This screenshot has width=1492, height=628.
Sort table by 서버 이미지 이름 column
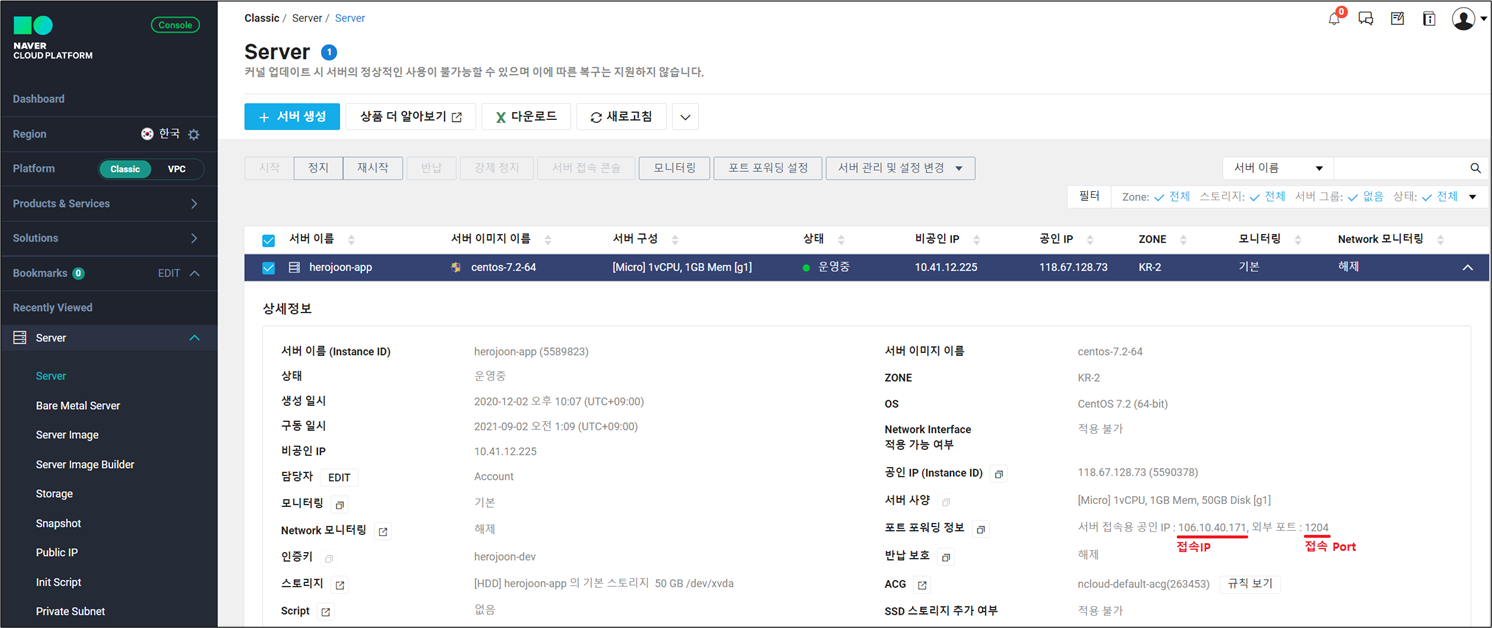click(548, 240)
